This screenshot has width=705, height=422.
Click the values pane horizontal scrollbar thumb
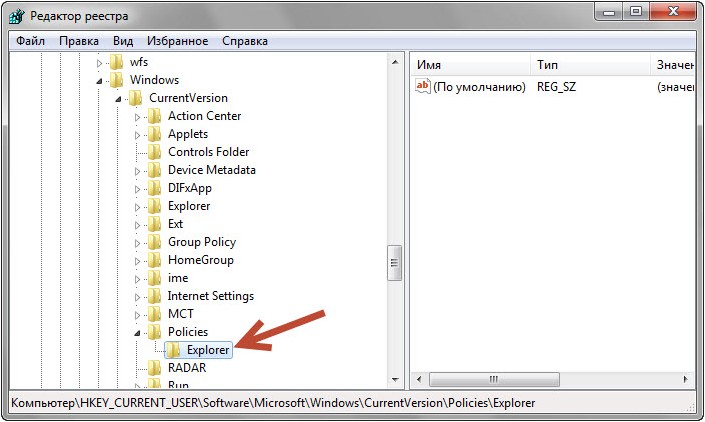click(x=494, y=380)
